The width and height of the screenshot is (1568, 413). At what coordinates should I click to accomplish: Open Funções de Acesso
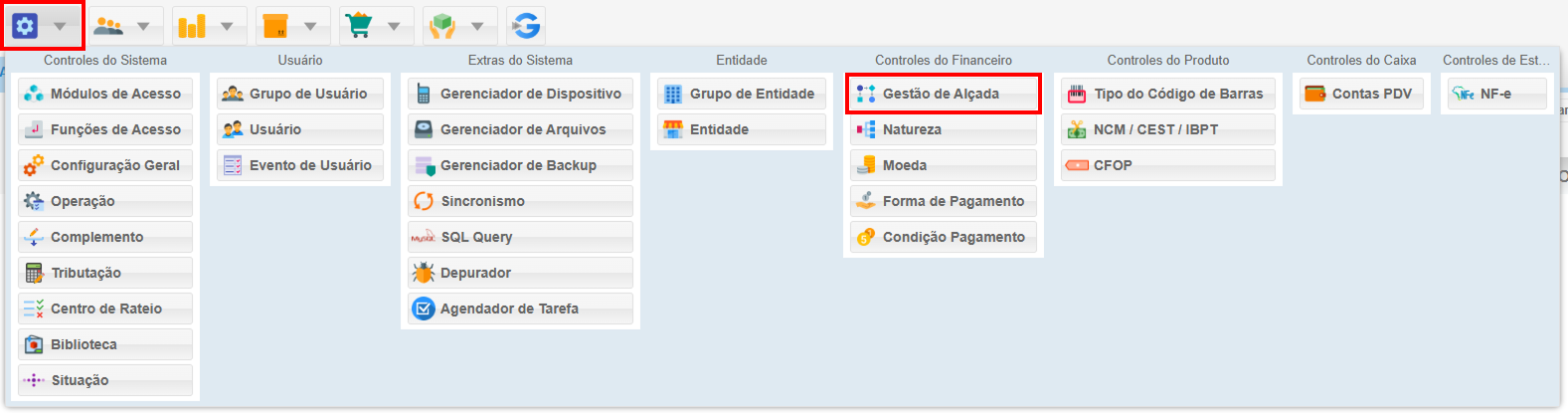pyautogui.click(x=105, y=129)
